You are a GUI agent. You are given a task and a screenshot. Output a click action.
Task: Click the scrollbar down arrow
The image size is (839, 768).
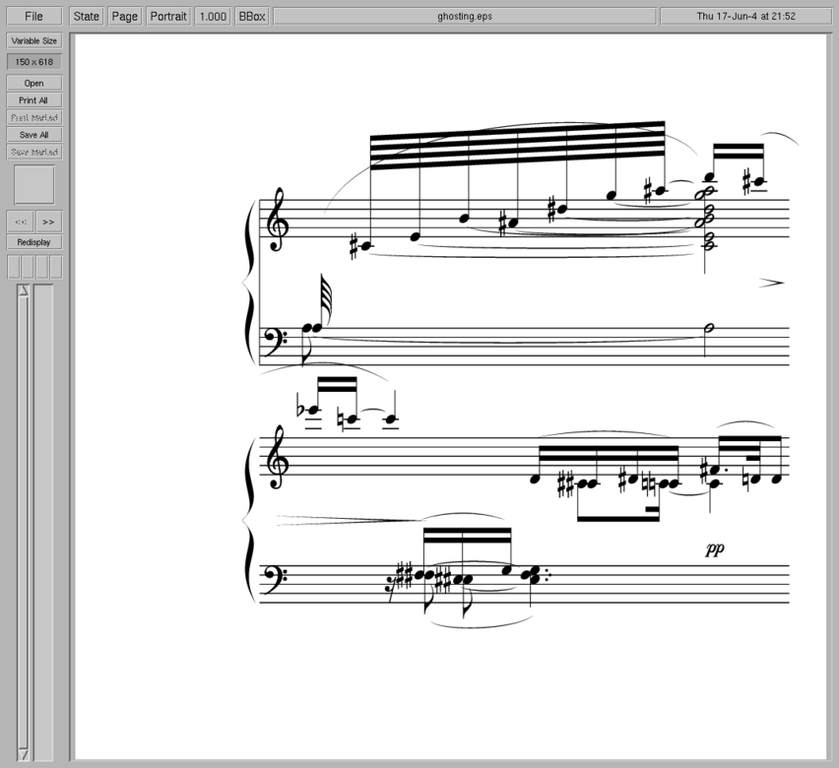[23, 753]
